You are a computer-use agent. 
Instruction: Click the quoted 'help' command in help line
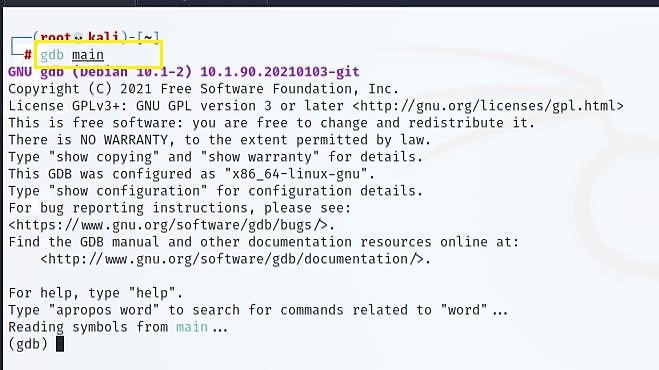click(152, 293)
